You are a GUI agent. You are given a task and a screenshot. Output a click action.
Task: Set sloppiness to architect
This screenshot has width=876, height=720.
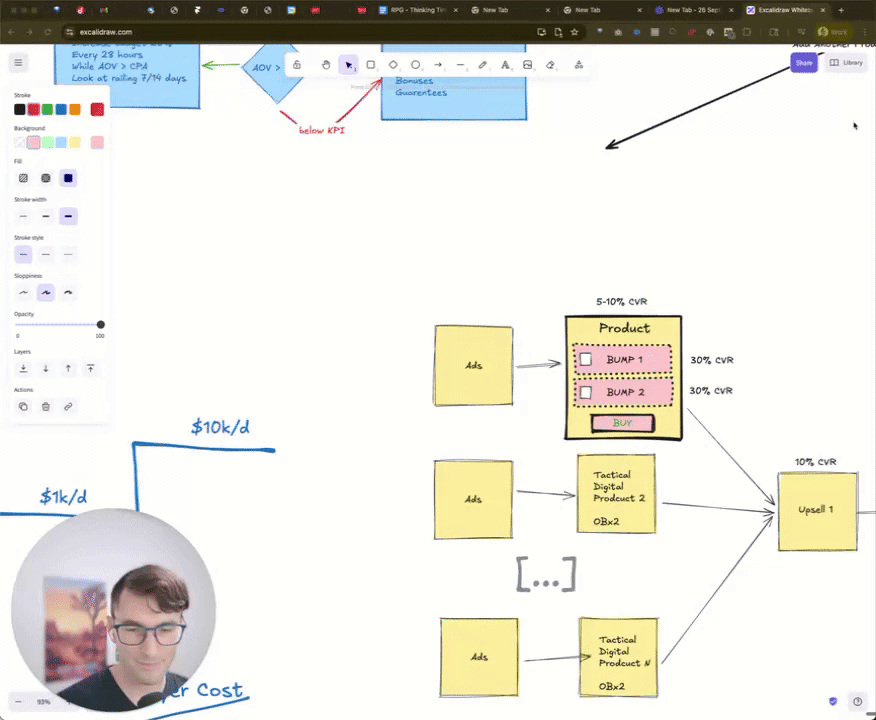23,292
